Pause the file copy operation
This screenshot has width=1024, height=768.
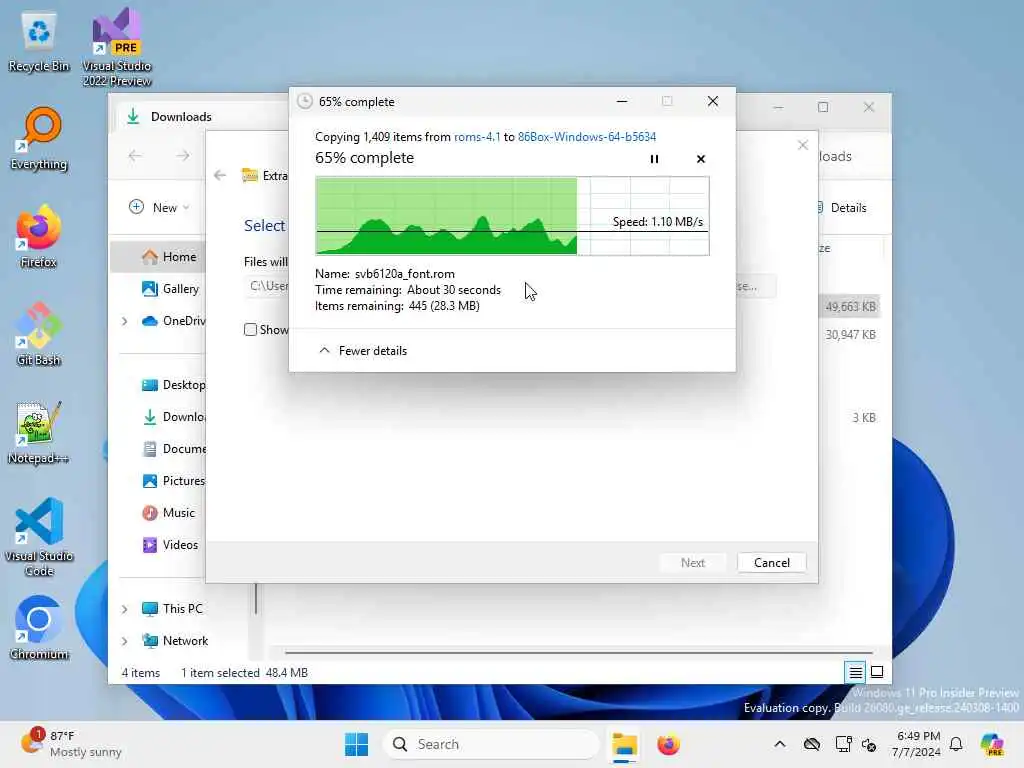click(x=654, y=159)
